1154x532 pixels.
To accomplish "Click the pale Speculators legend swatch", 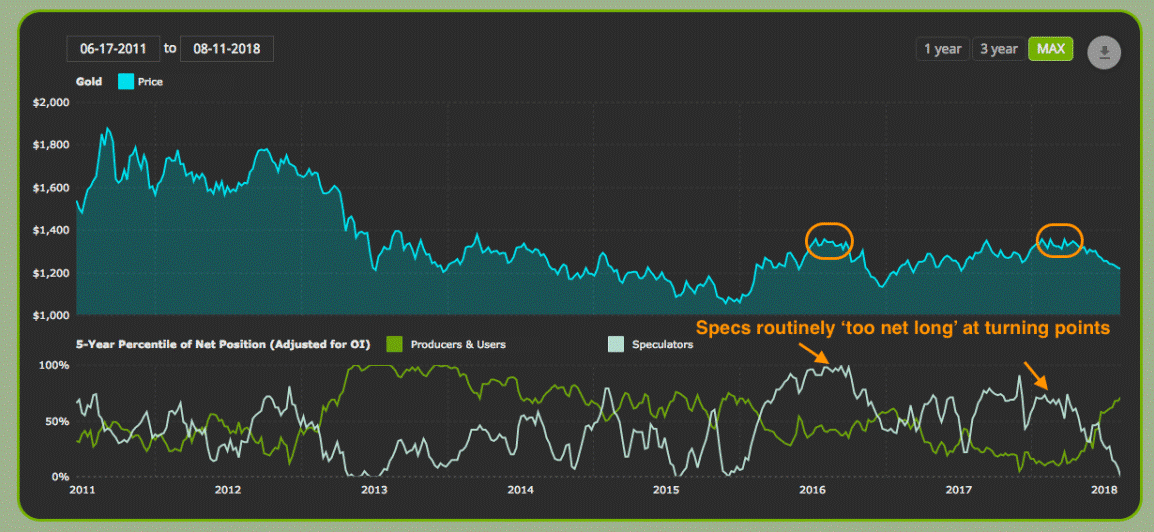I will point(616,344).
